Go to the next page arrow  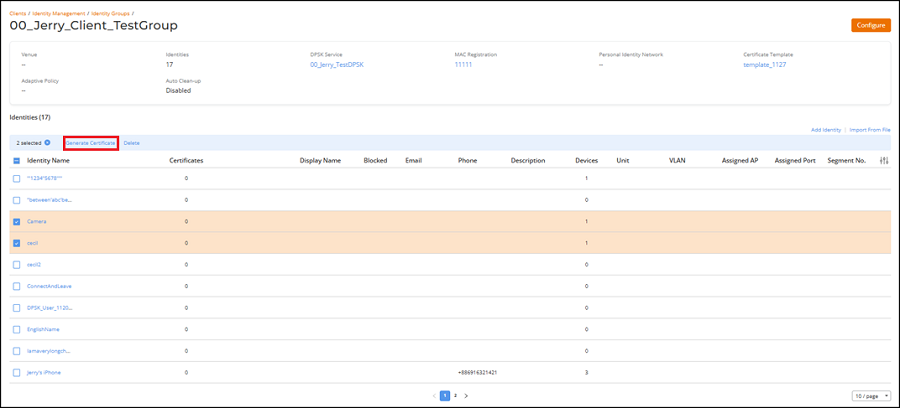pyautogui.click(x=466, y=396)
